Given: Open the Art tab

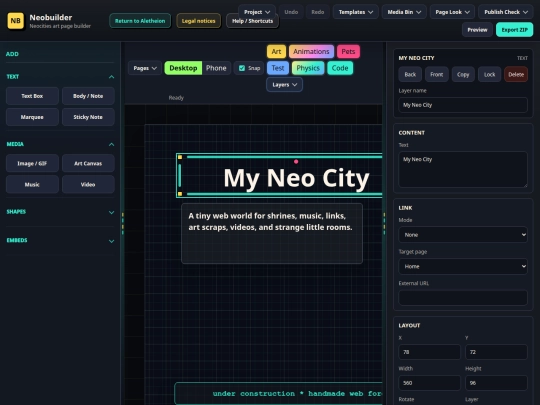Looking at the screenshot, I should click(276, 52).
